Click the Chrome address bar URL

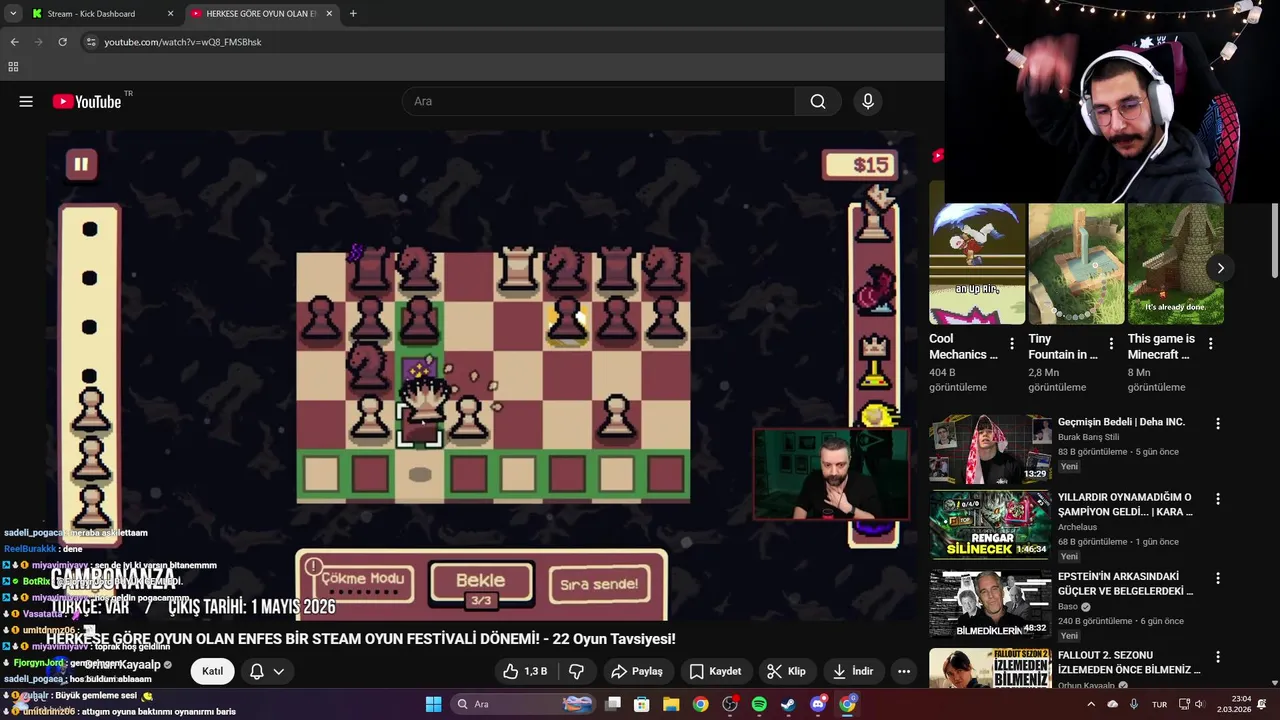(x=183, y=42)
